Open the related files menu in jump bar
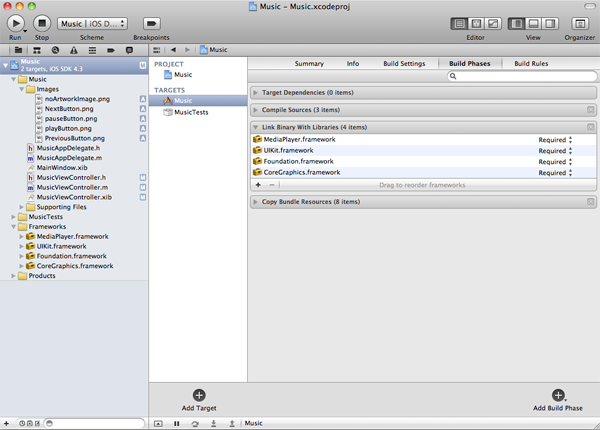600x430 pixels. (157, 50)
